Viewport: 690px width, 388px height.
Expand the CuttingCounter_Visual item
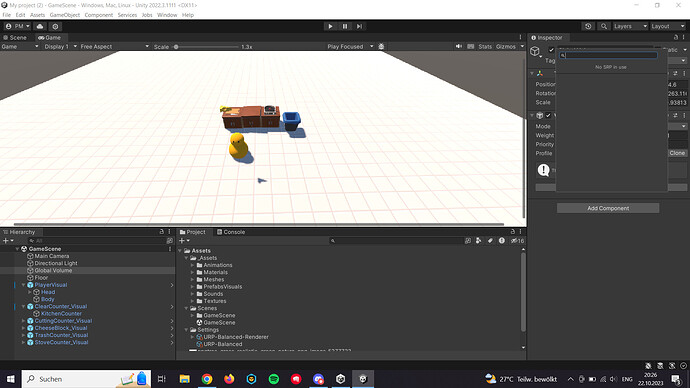coord(23,321)
